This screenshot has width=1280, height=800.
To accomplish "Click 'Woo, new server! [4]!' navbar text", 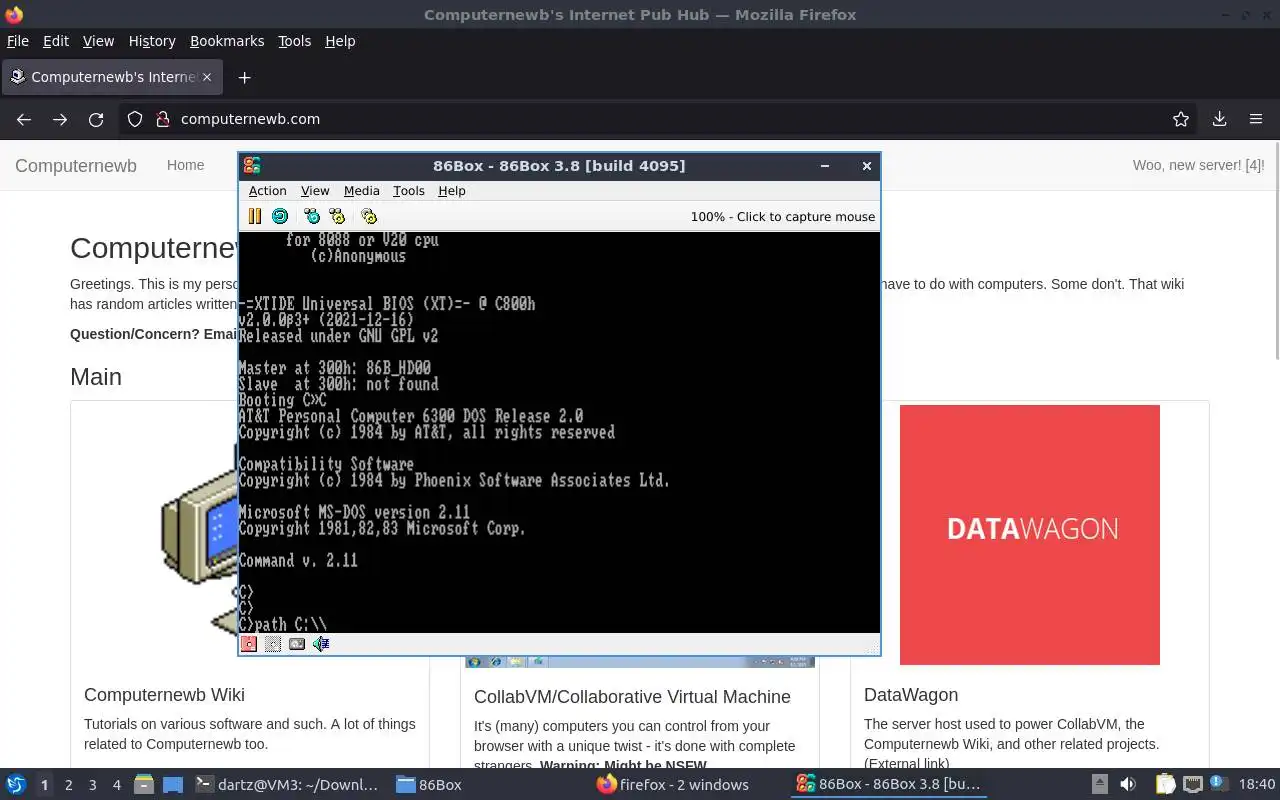I will [1198, 165].
